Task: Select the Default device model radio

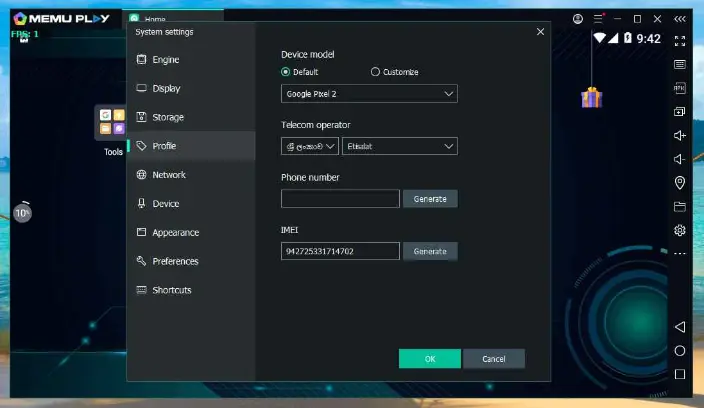Action: (286, 72)
